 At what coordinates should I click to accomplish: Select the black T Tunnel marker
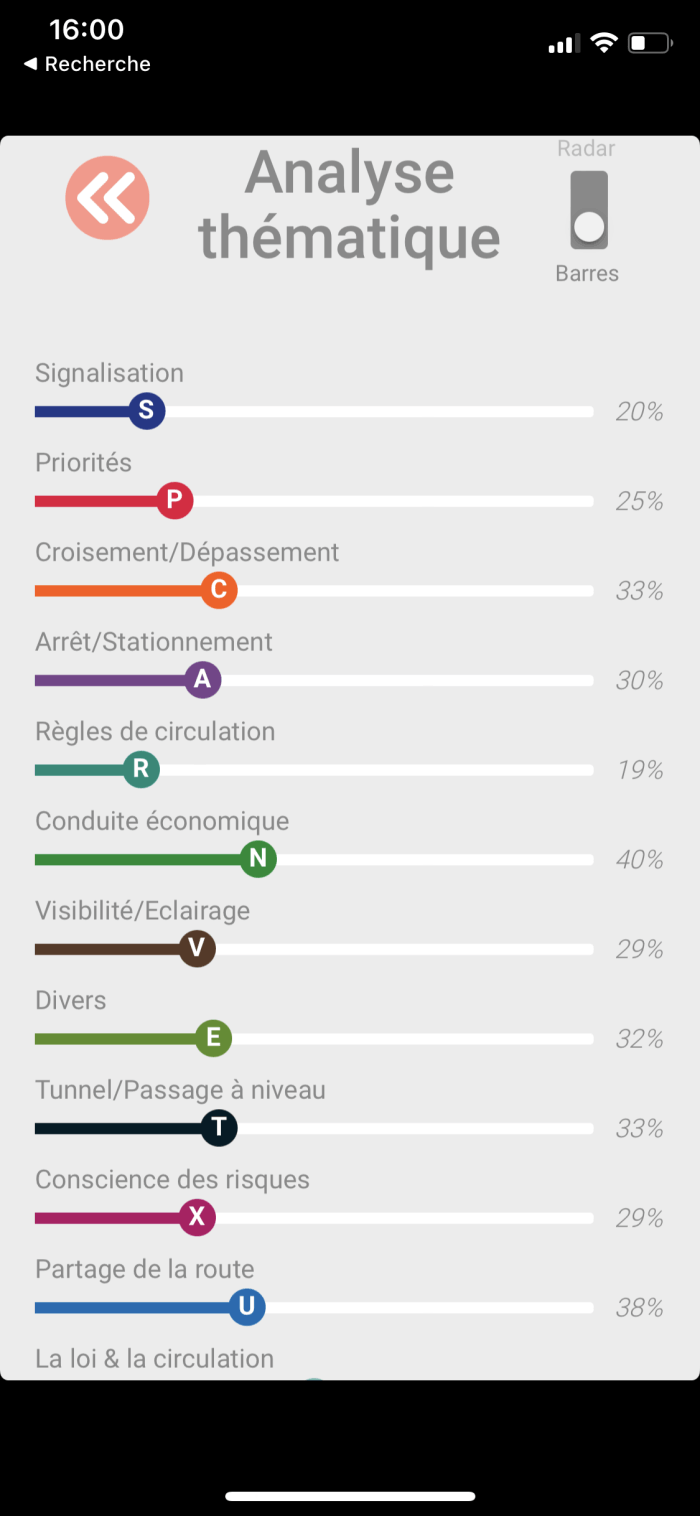click(219, 1128)
